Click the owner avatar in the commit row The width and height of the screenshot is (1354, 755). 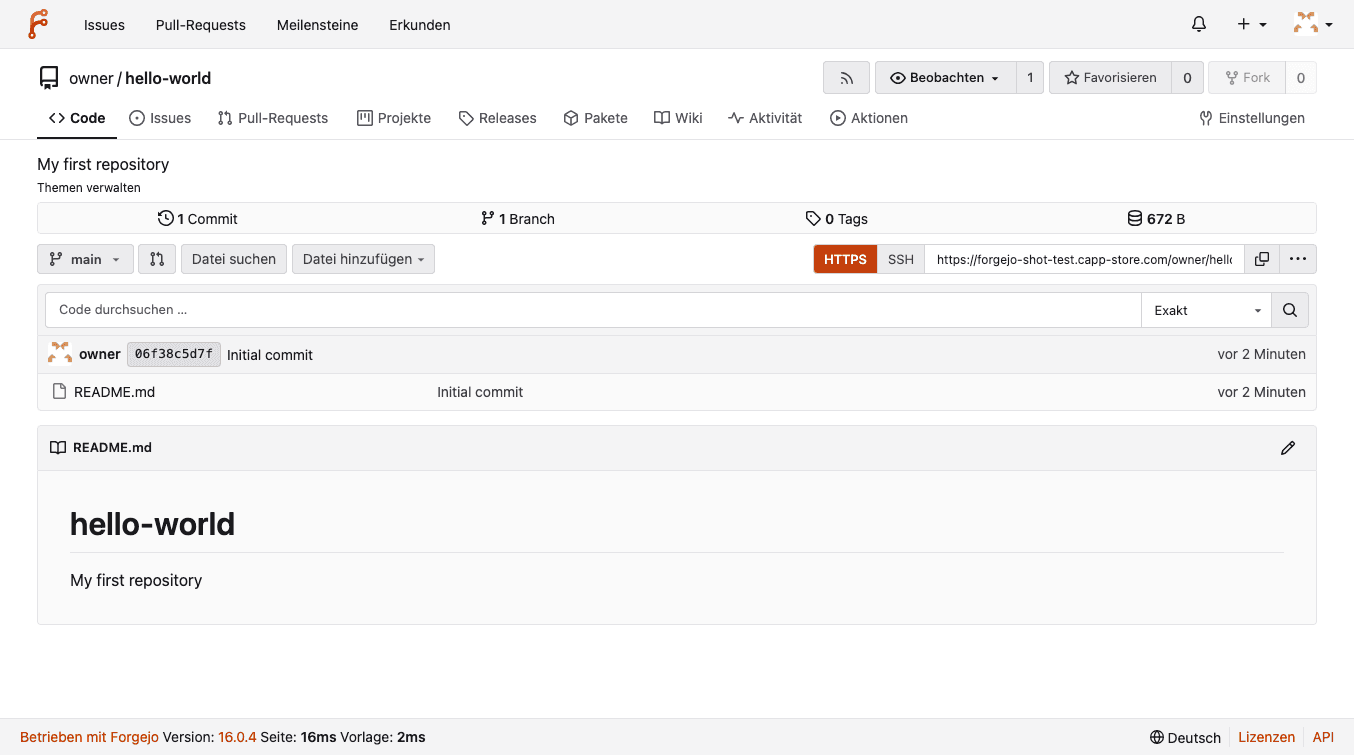point(60,354)
